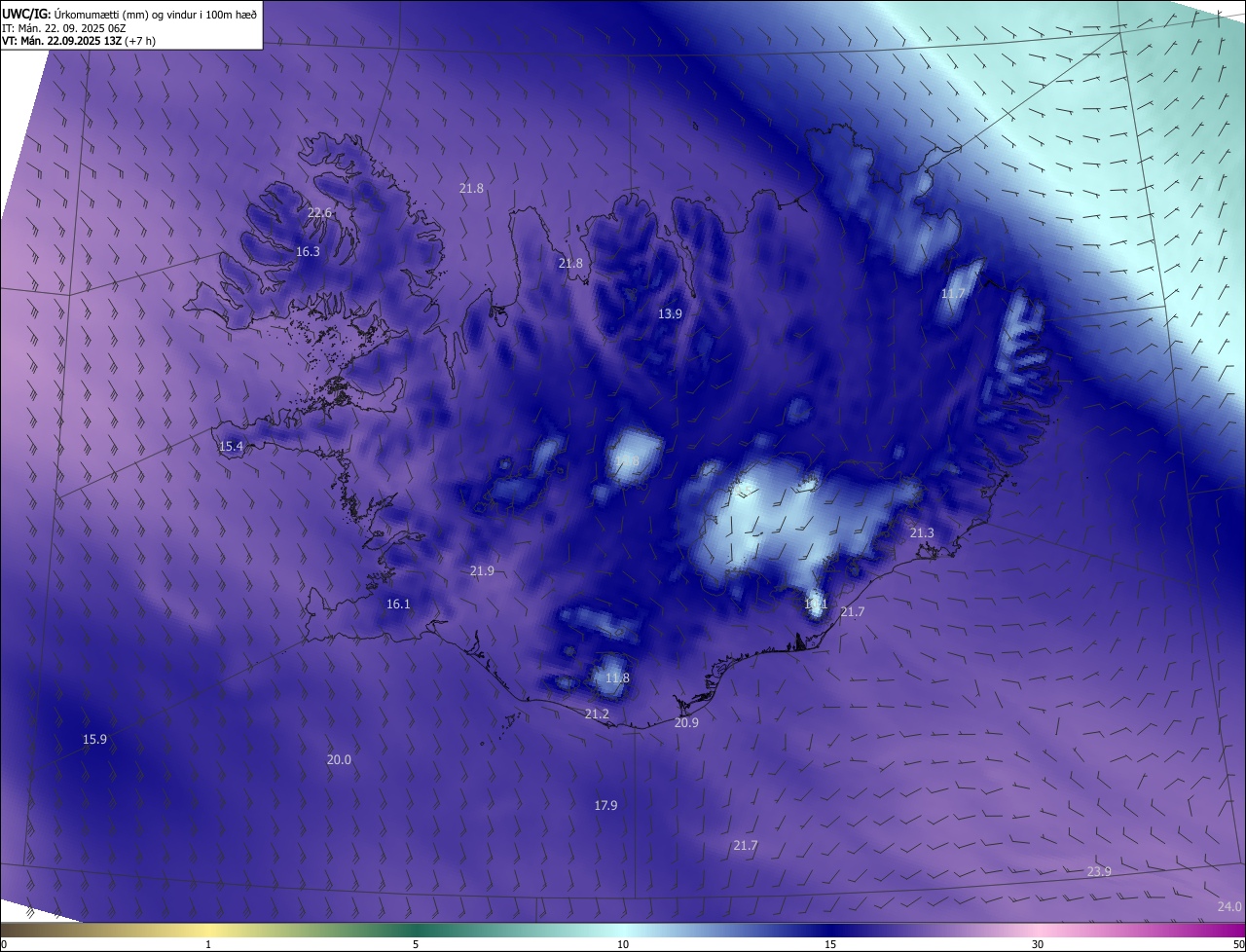The height and width of the screenshot is (952, 1246).
Task: Click the color scale tick labeled 30
Action: tap(1038, 944)
